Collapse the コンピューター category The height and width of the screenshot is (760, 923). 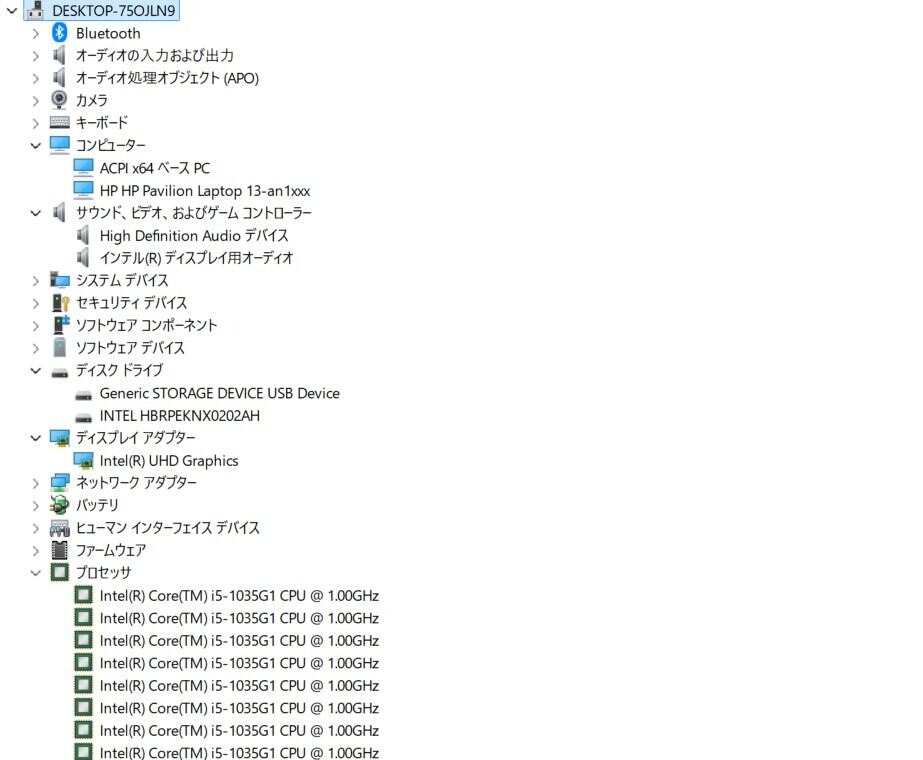coord(36,145)
